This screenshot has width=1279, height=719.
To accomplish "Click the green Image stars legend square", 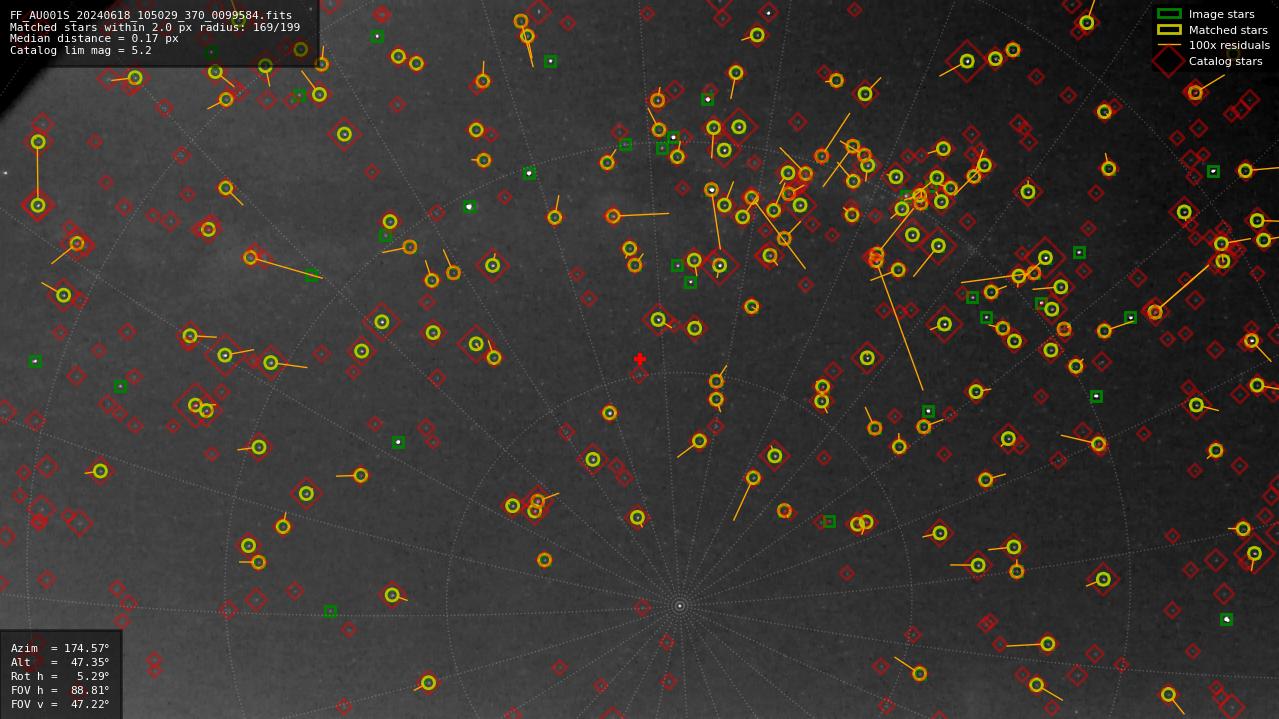I will [1169, 14].
